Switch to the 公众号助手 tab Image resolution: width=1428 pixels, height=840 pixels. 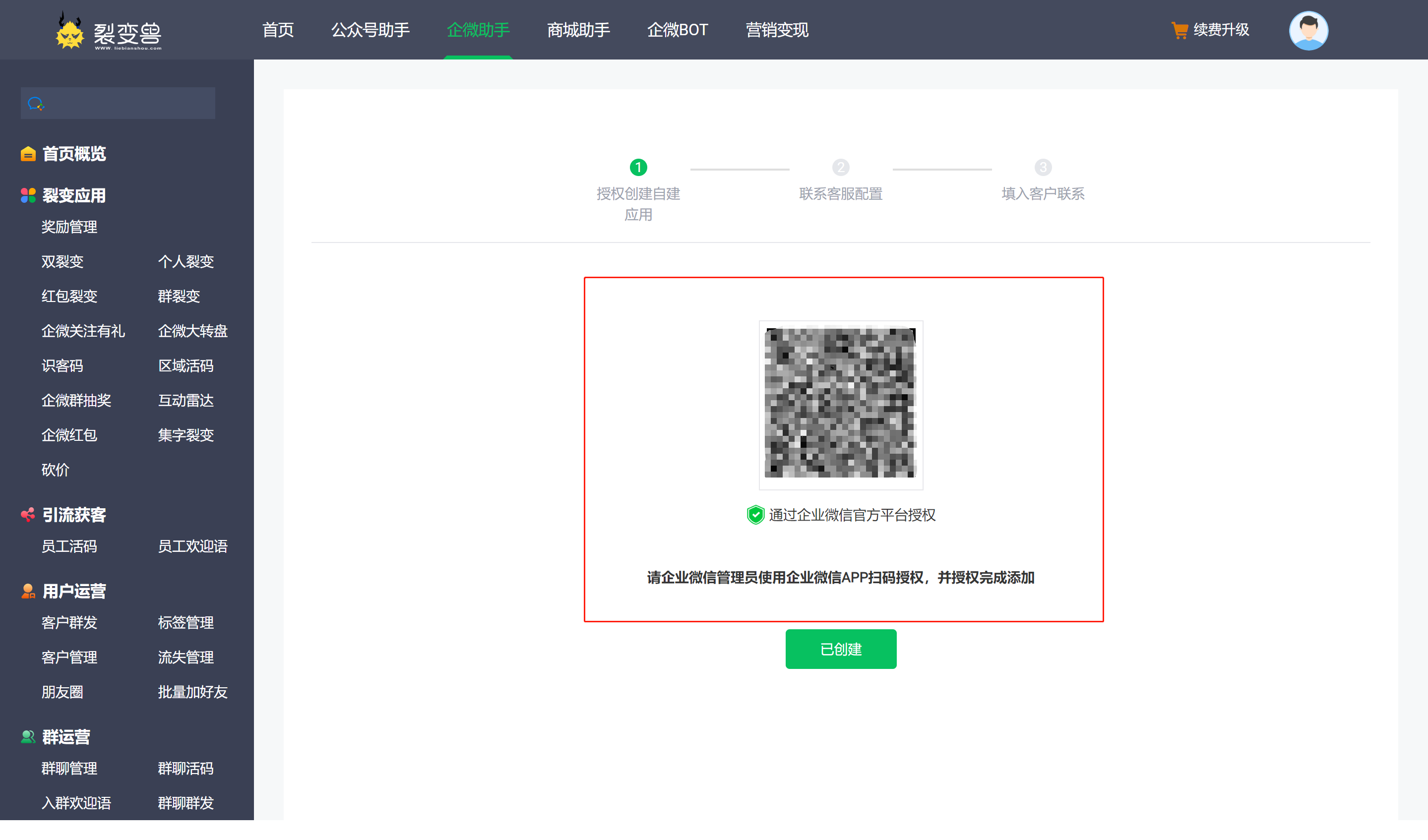tap(371, 30)
